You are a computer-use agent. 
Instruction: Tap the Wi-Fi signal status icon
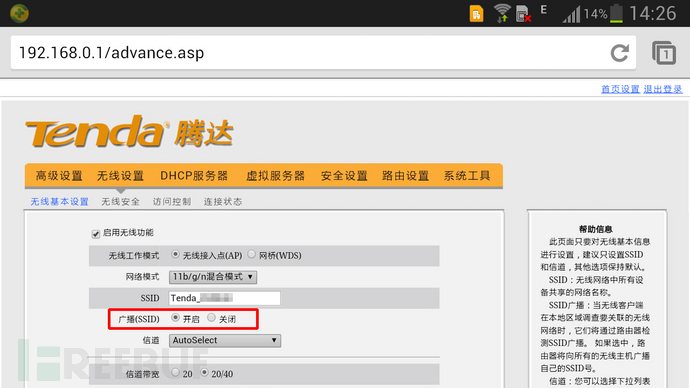point(502,13)
